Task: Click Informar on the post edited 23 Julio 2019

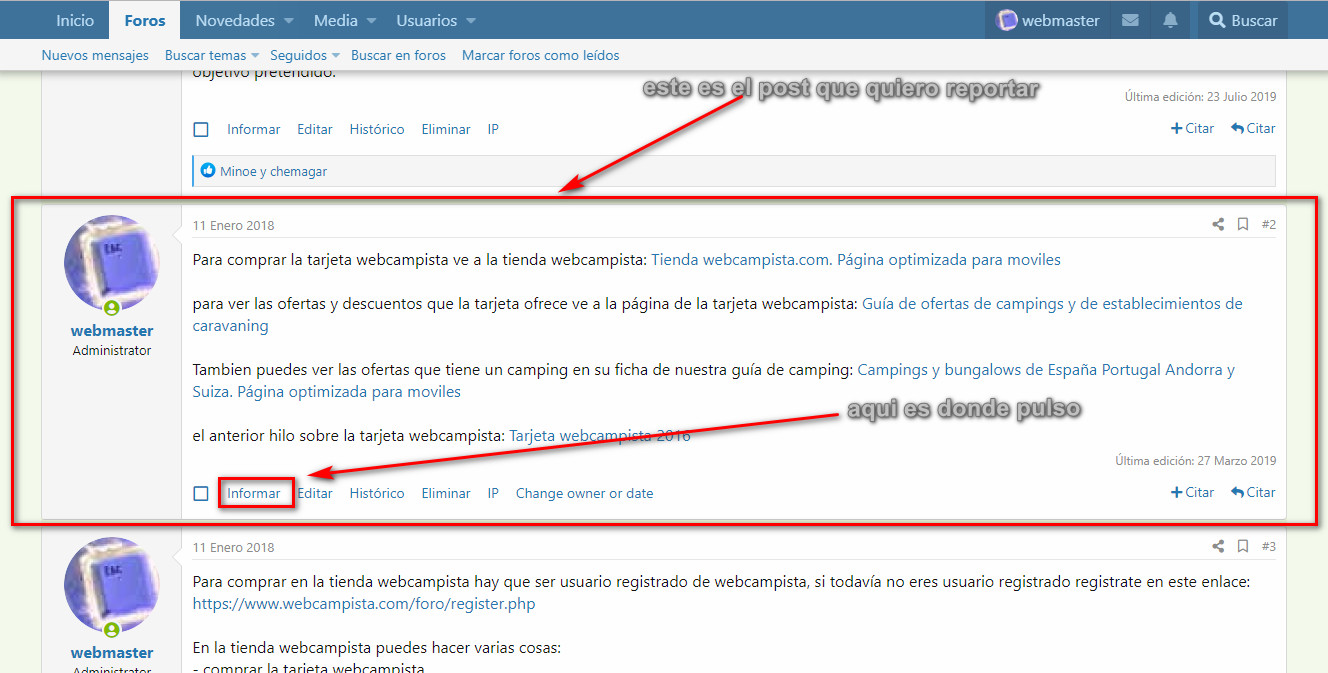Action: point(254,129)
